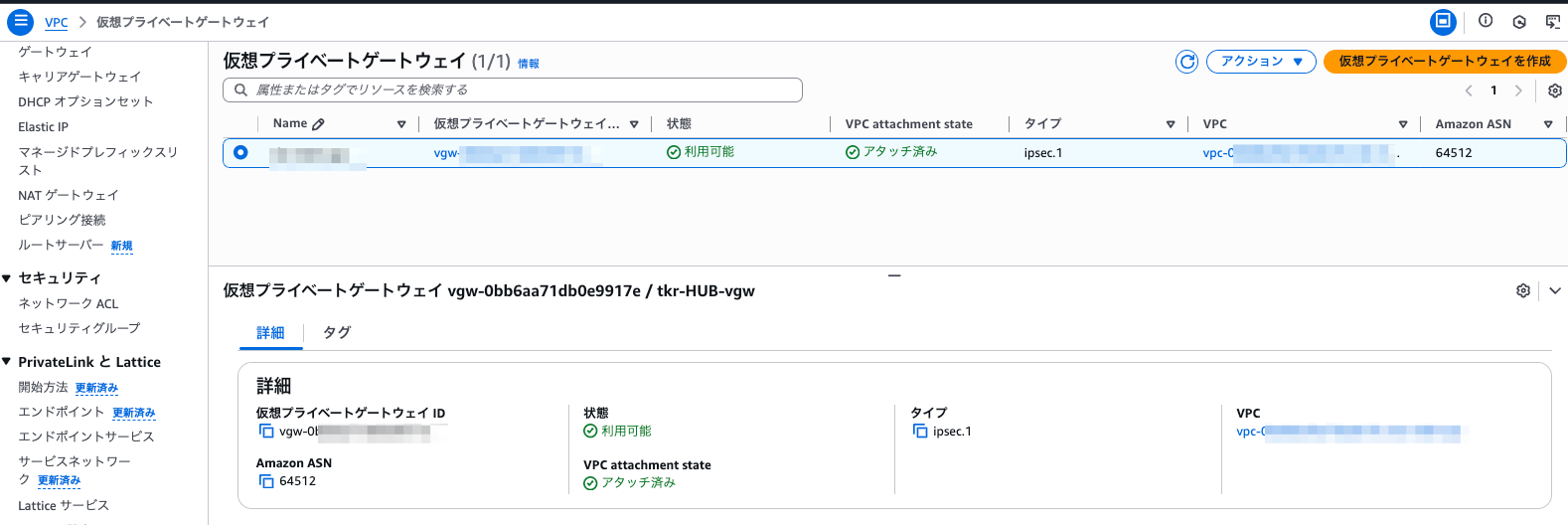Open Elastic IP in sidebar
This screenshot has height=525, width=1568.
pos(43,127)
